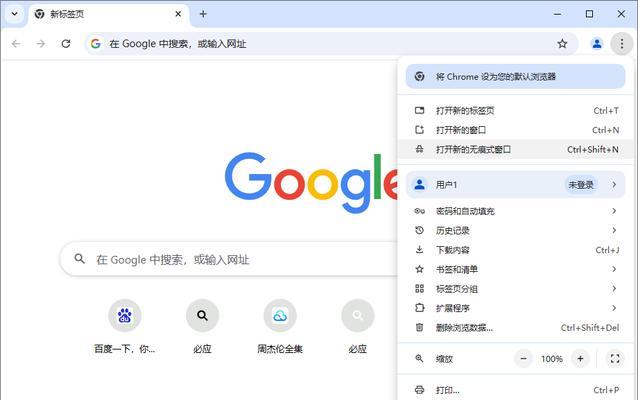Open 书签和清单 menu entry

point(515,269)
